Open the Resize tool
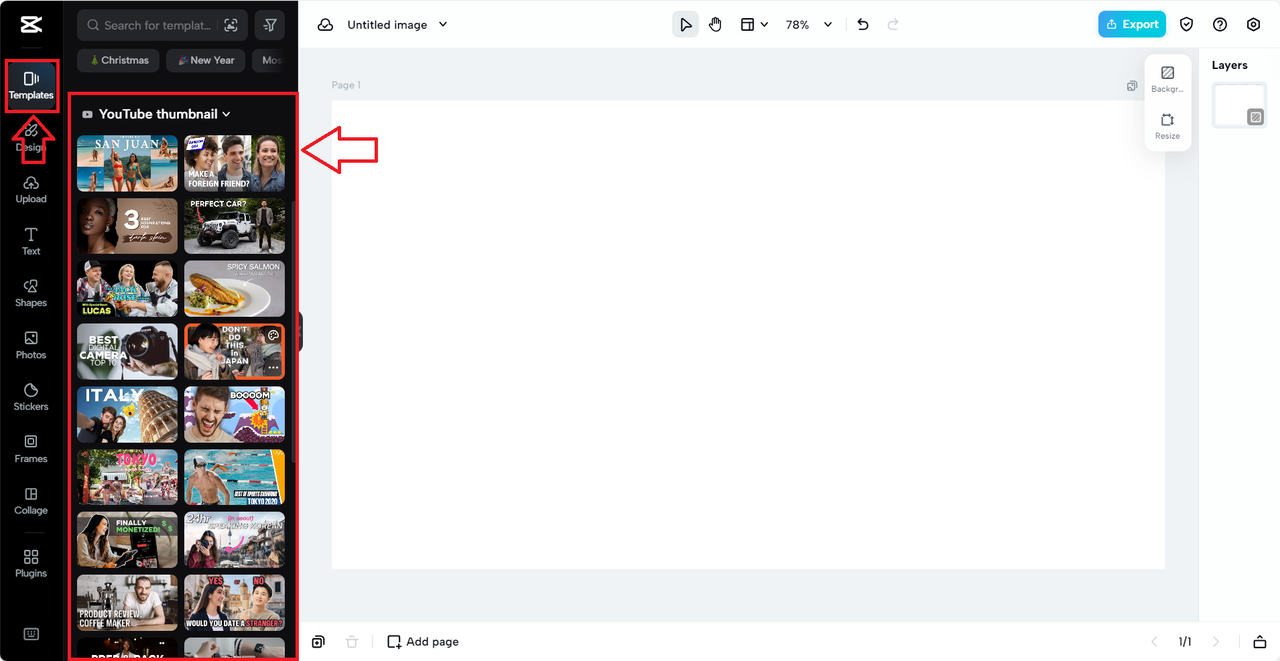The width and height of the screenshot is (1280, 661). [x=1167, y=126]
